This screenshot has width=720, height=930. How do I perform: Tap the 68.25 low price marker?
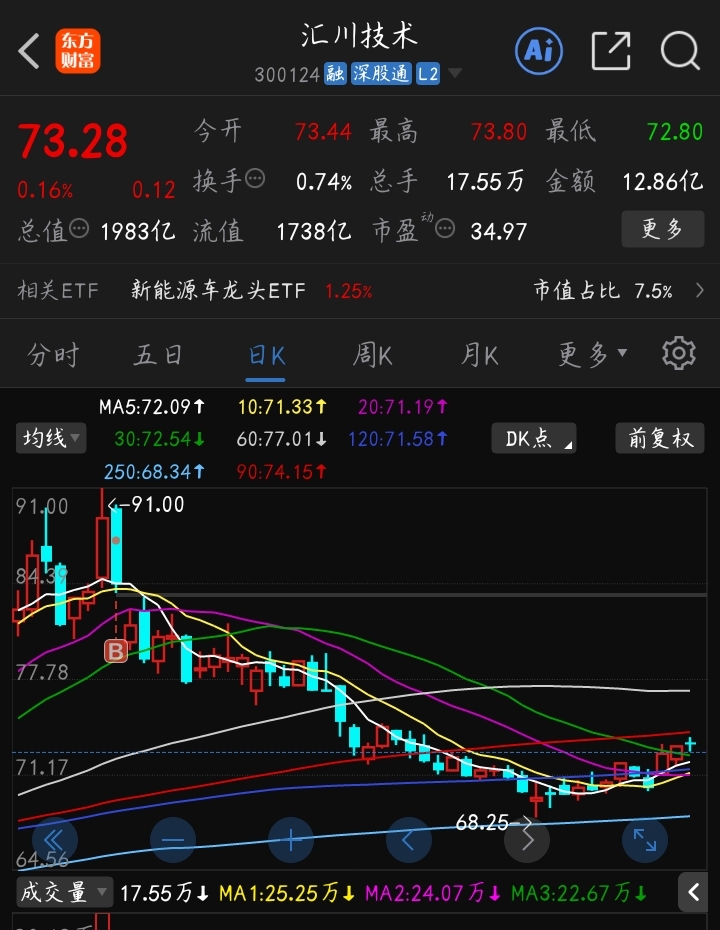tap(494, 822)
